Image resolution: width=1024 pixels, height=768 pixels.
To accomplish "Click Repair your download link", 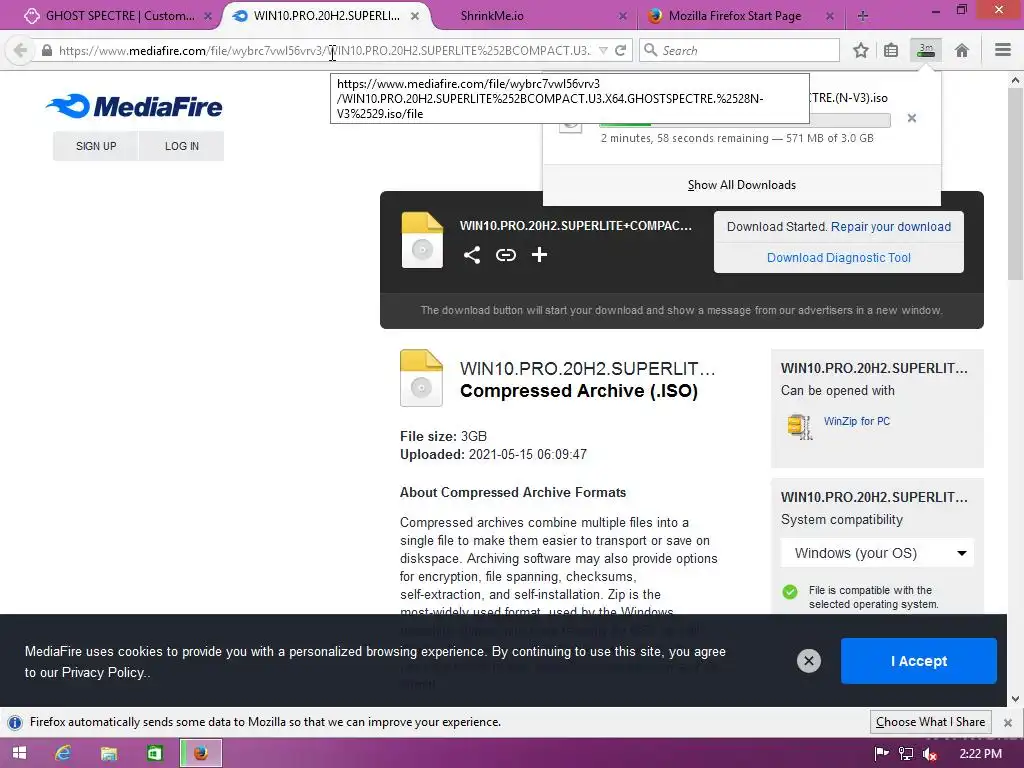I will (x=891, y=227).
